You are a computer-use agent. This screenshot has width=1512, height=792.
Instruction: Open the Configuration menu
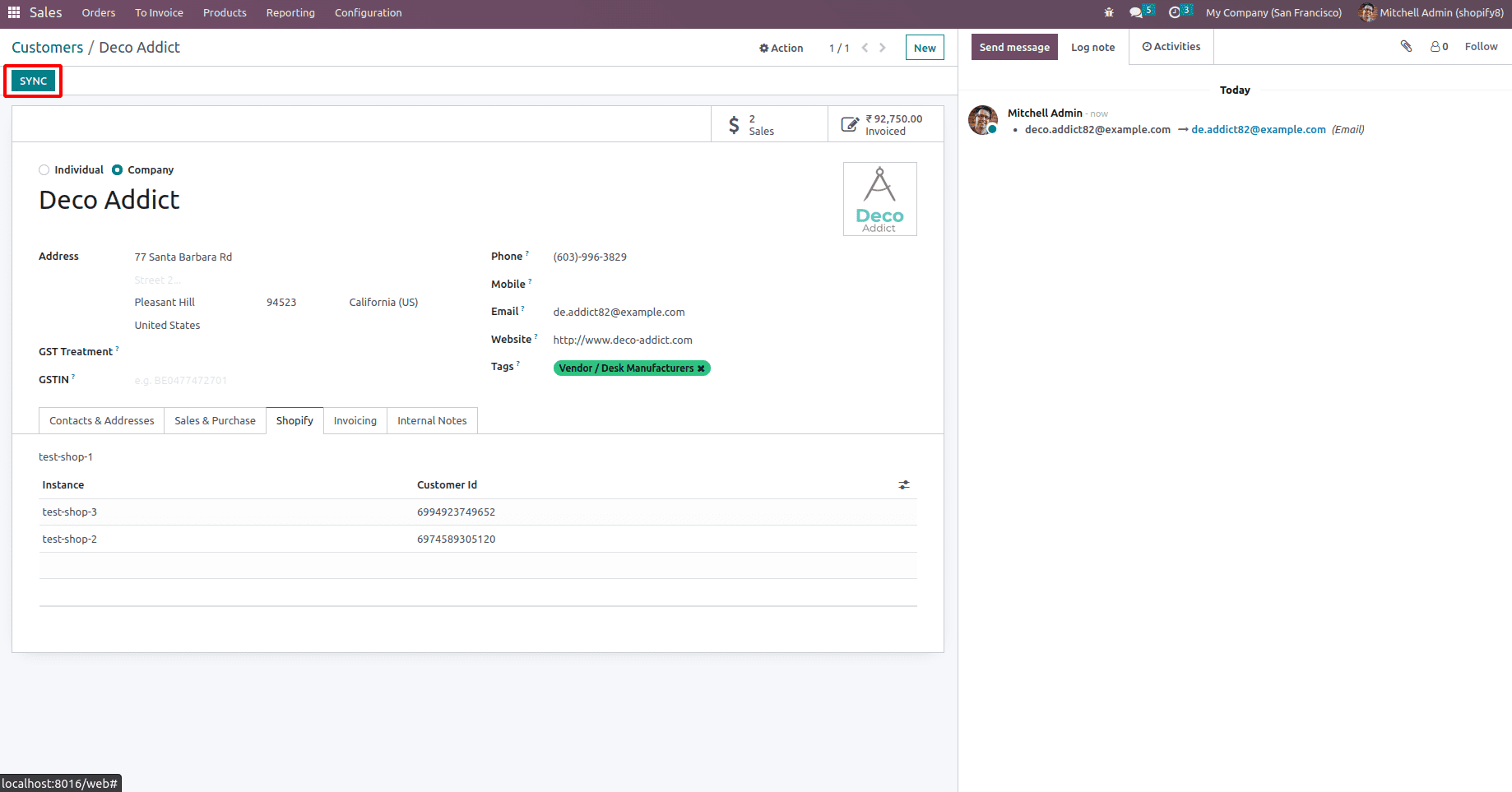click(368, 12)
